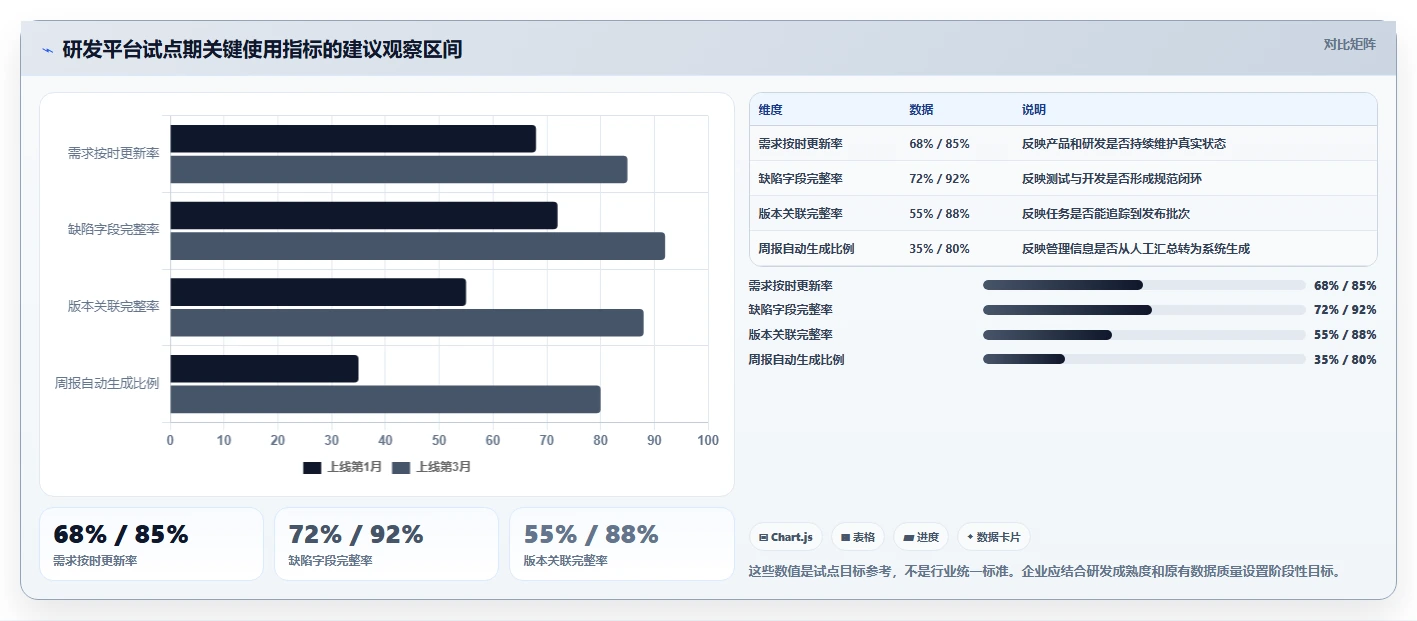Toggle the 上线第3月 legend item
The image size is (1417, 621).
(431, 467)
